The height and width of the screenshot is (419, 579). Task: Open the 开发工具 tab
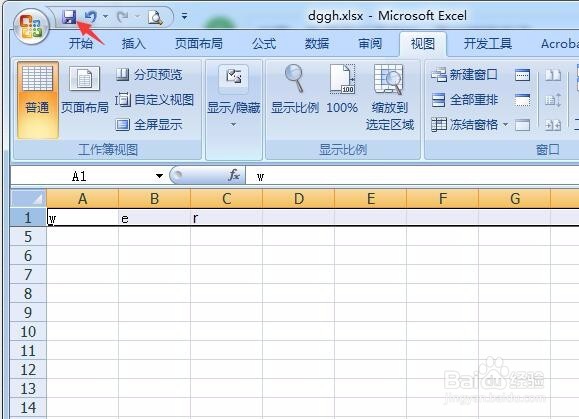click(488, 44)
